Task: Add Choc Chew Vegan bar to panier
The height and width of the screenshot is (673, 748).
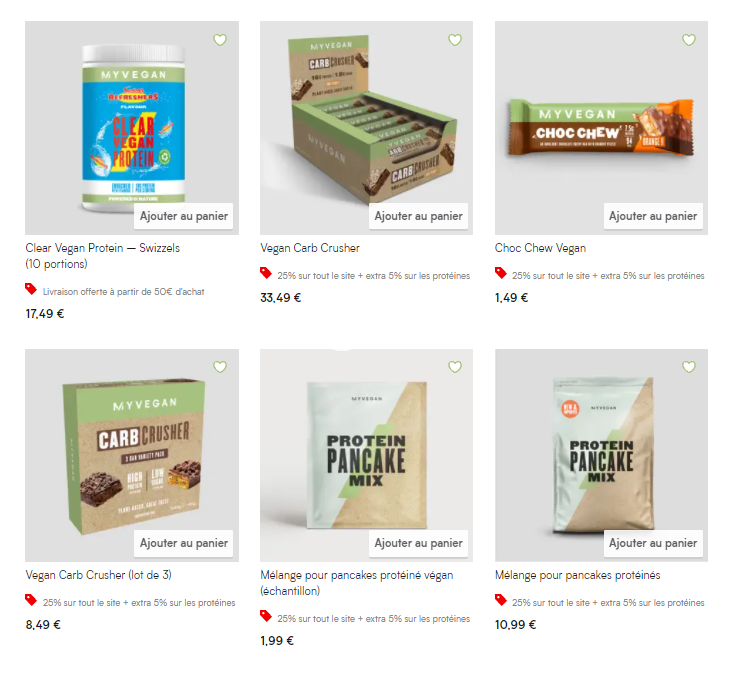Action: 653,216
